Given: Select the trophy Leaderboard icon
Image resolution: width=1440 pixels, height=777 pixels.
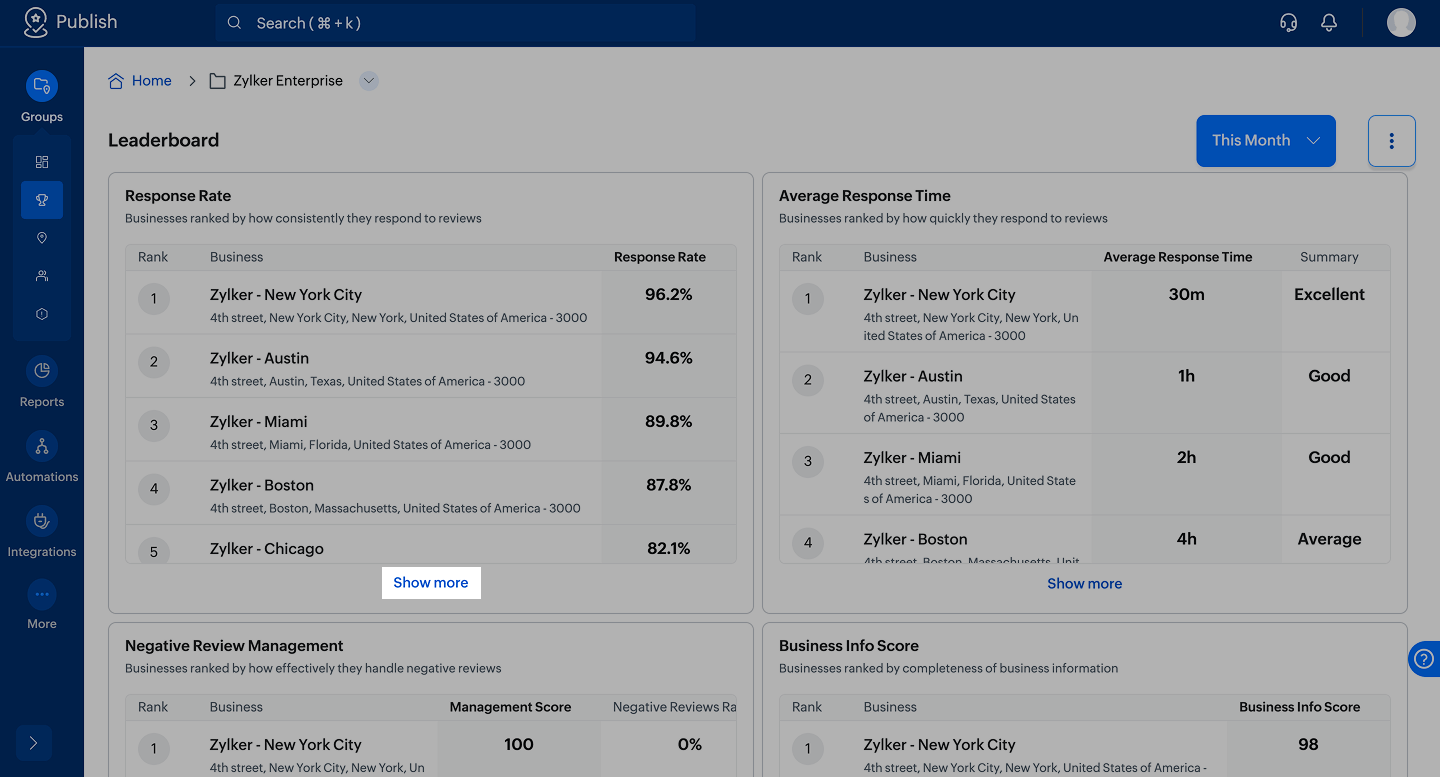Looking at the screenshot, I should click(x=42, y=200).
